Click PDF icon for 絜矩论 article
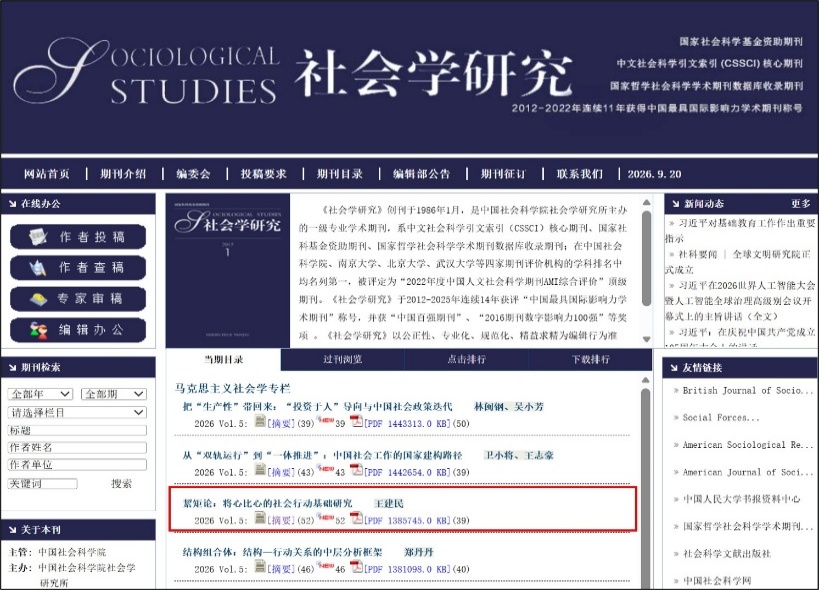Image resolution: width=819 pixels, height=590 pixels. [x=356, y=518]
